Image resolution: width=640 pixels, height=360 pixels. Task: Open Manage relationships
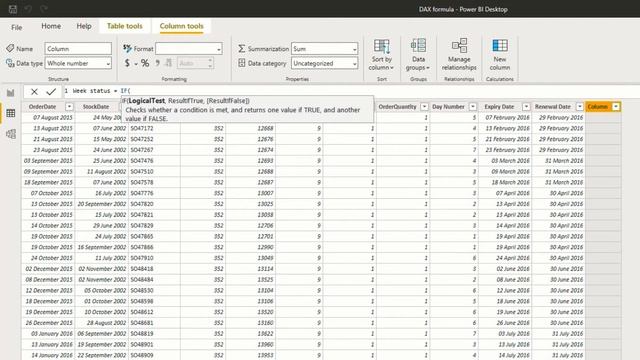pyautogui.click(x=459, y=55)
